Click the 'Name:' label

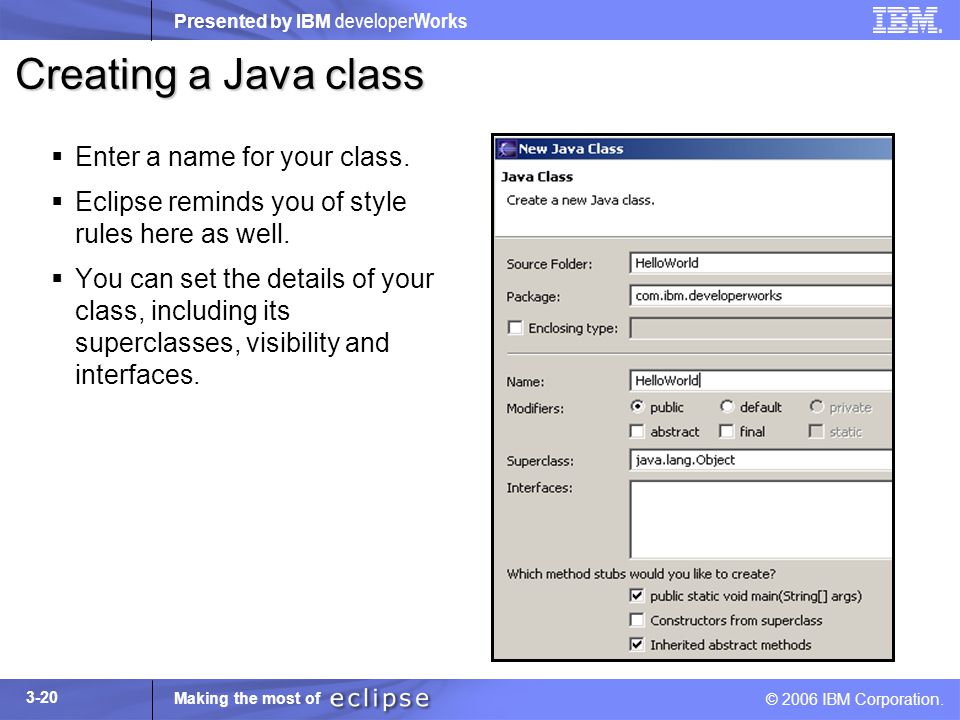[x=525, y=382]
